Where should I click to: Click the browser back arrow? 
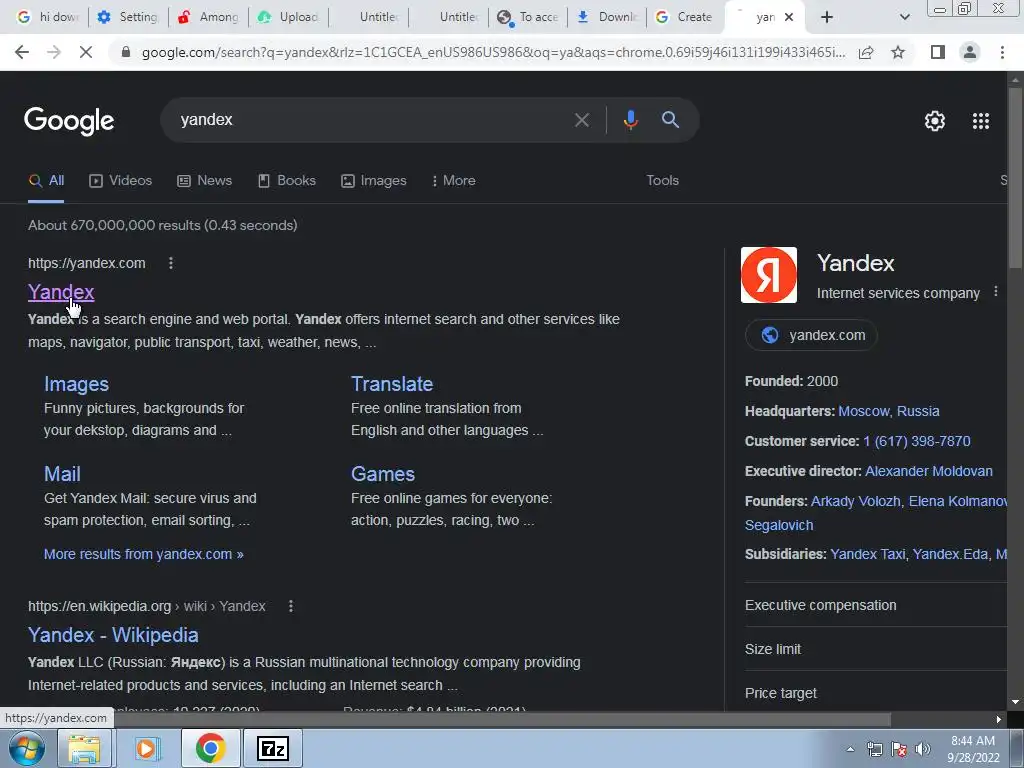pos(22,52)
